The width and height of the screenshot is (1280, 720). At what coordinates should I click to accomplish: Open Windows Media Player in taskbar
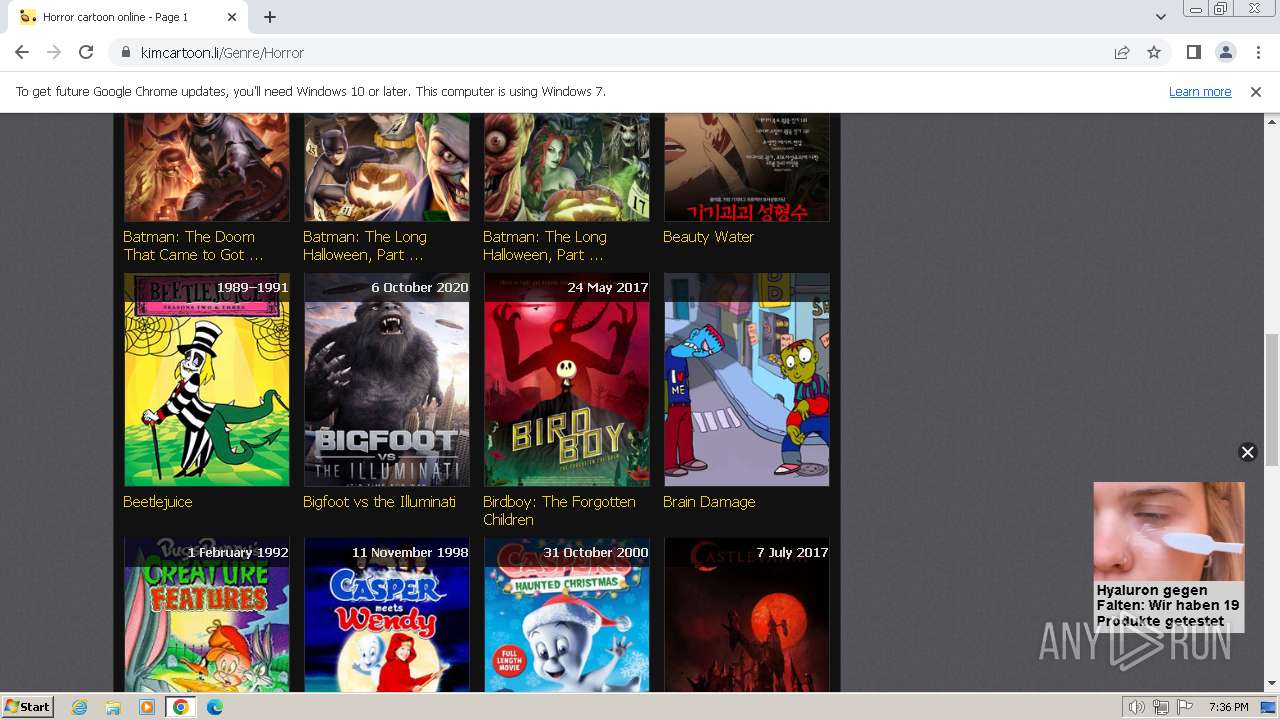point(147,707)
